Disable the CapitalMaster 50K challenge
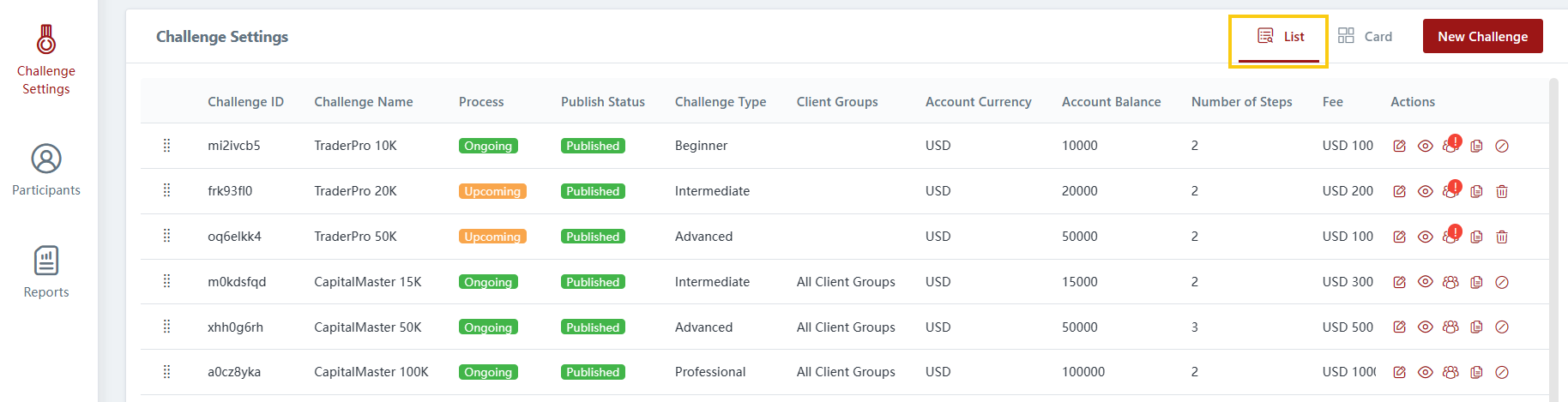The width and height of the screenshot is (1568, 402). point(1502,327)
